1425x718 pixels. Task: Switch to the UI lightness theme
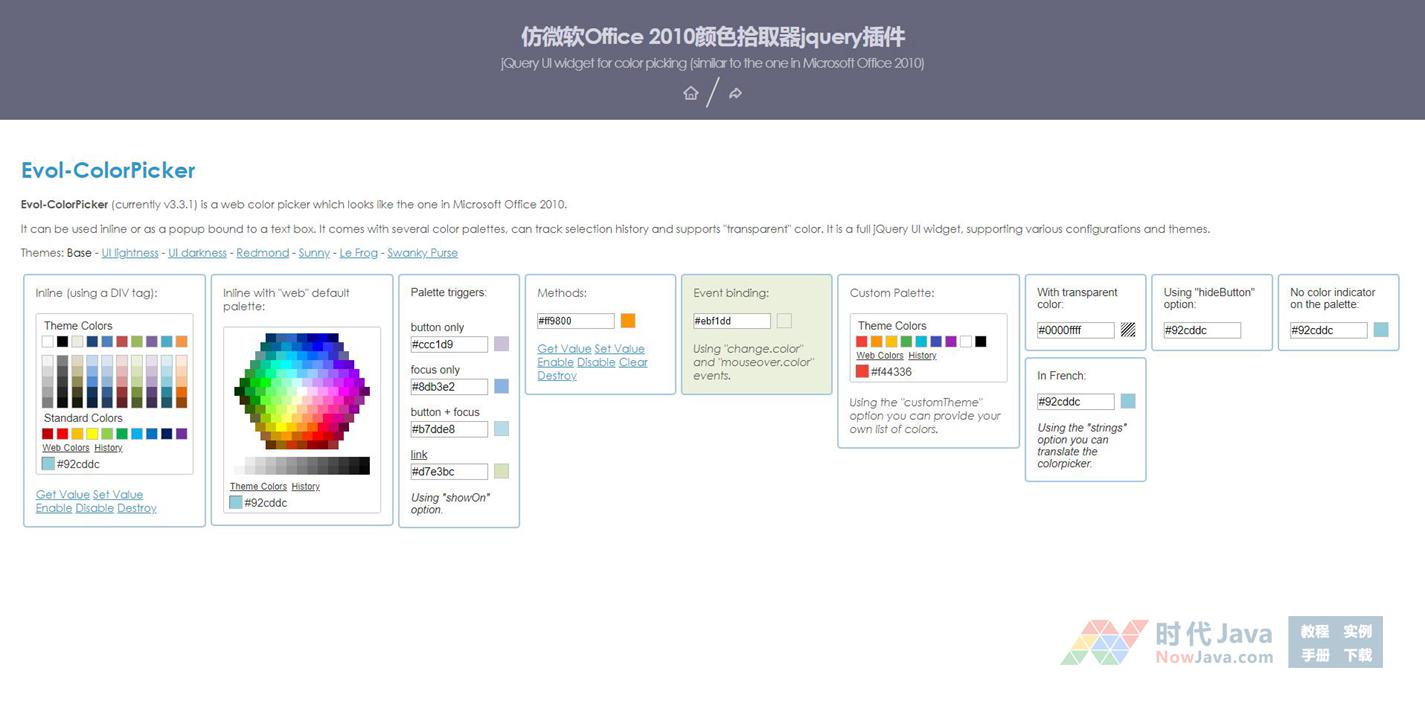[x=130, y=253]
